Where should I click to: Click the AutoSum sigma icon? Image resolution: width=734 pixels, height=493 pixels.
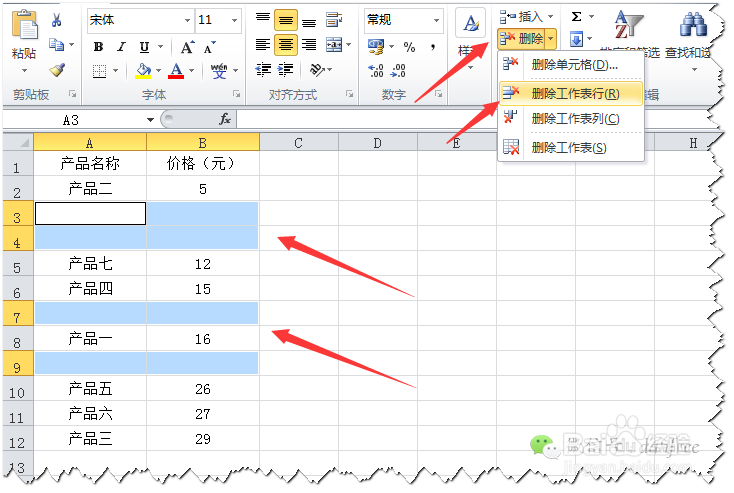(576, 17)
